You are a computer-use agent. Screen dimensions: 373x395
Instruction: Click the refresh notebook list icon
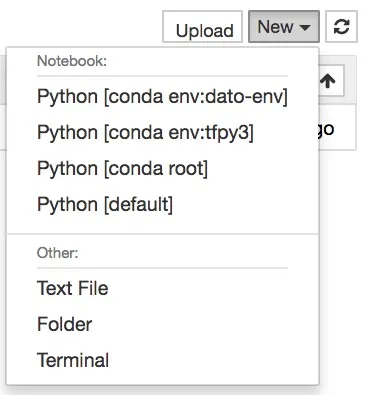click(x=341, y=27)
